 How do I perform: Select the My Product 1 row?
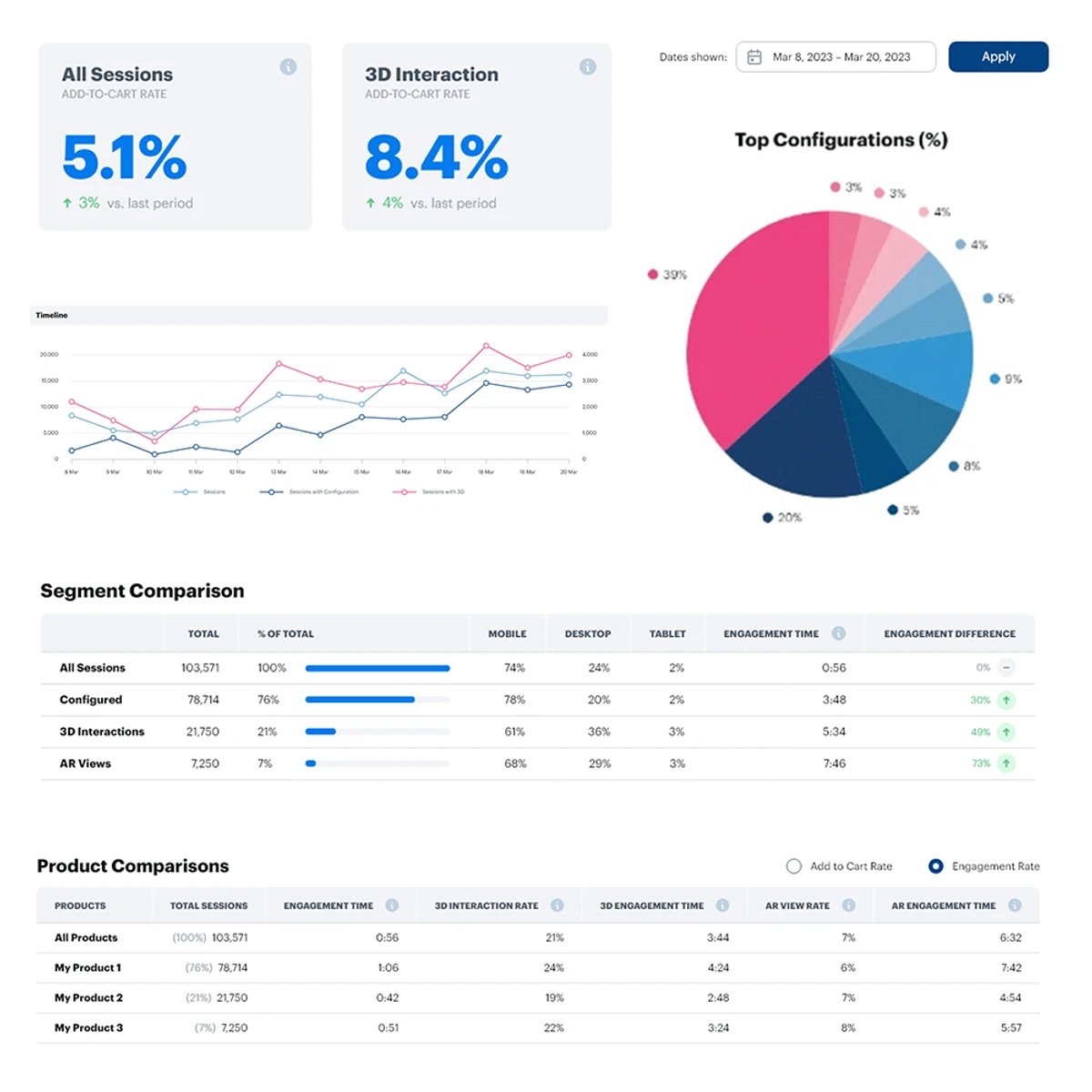[87, 967]
